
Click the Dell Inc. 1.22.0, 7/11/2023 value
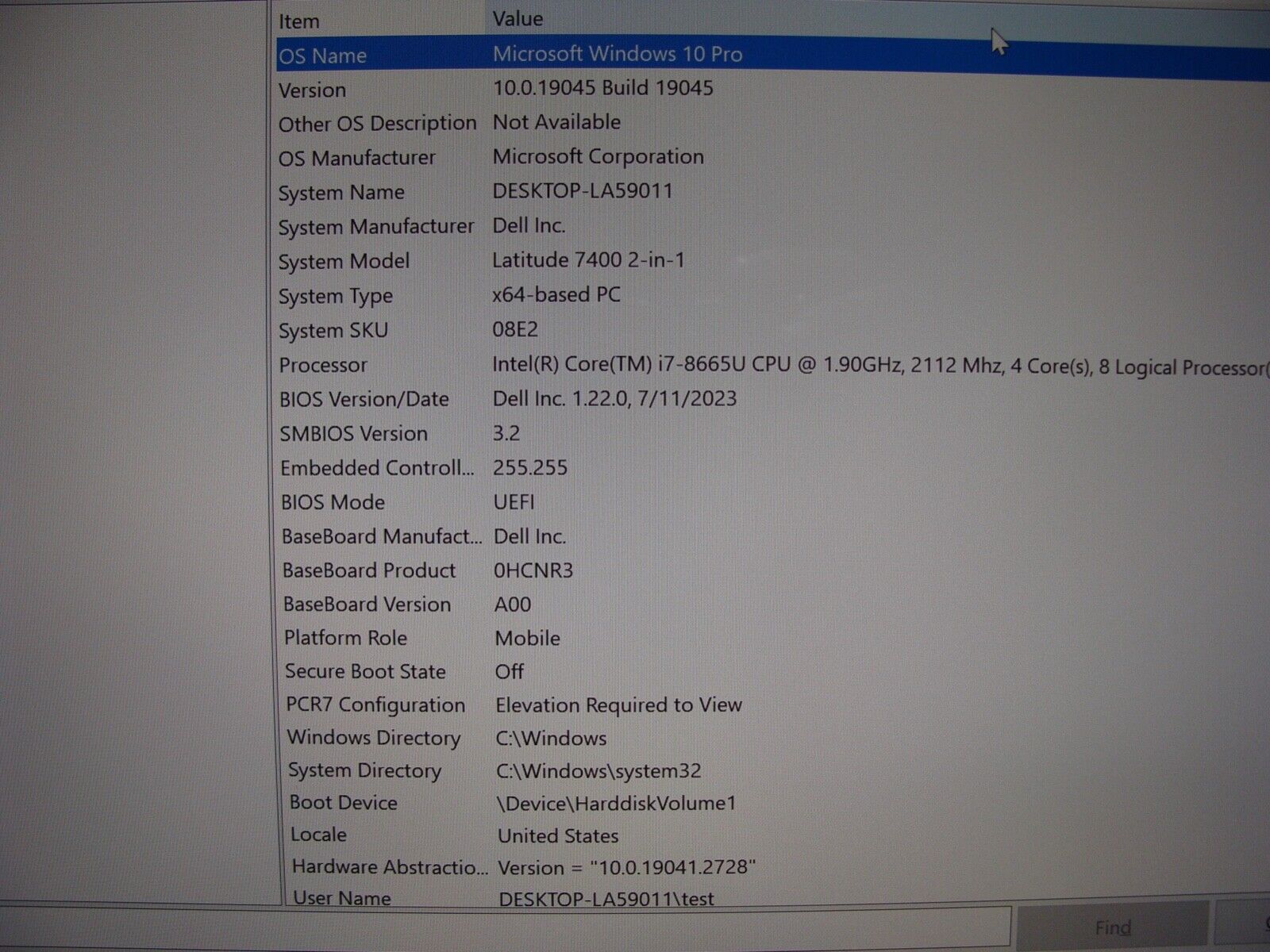pyautogui.click(x=614, y=398)
